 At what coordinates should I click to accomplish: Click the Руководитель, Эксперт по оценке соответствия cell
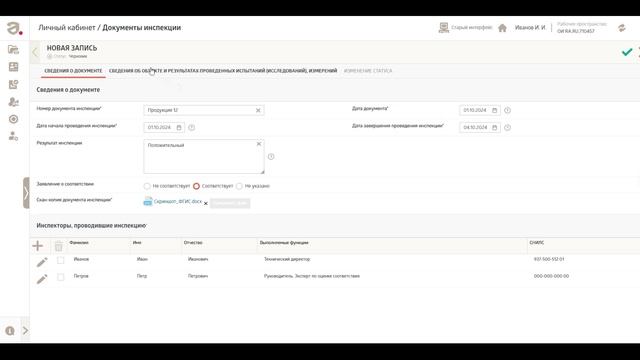[312, 276]
